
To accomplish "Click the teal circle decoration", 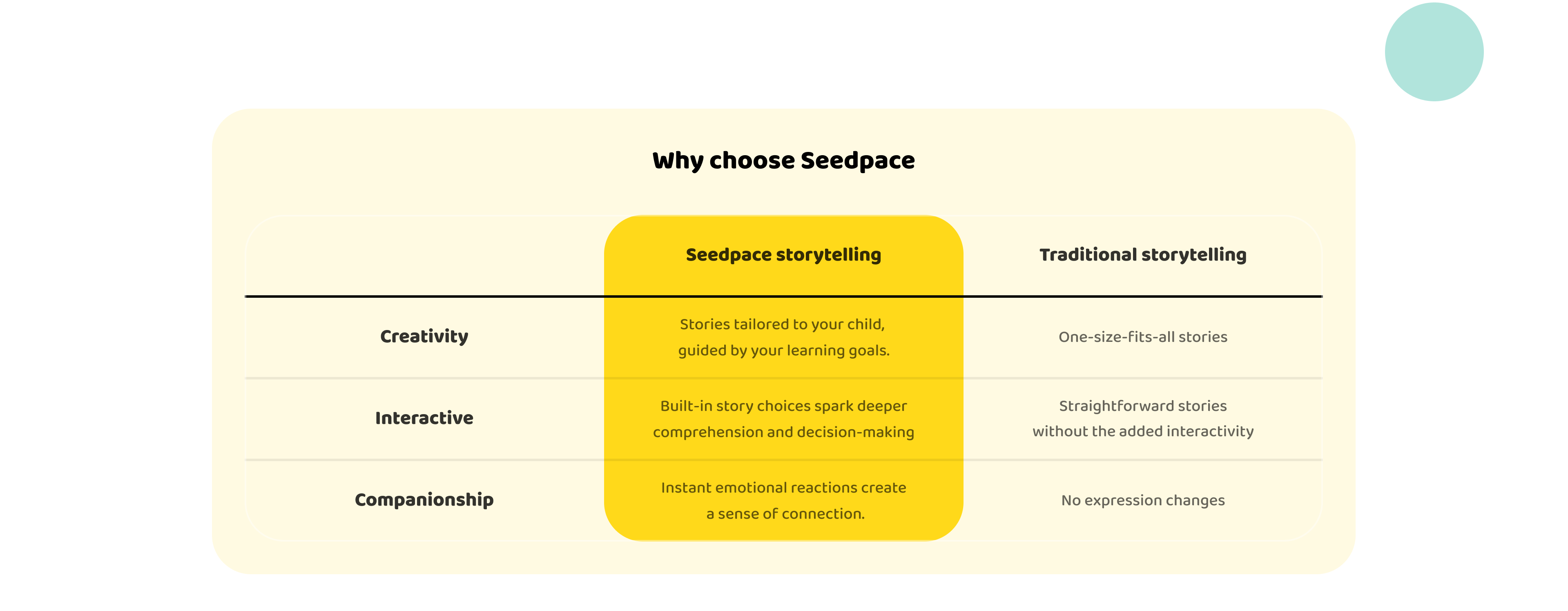I will pyautogui.click(x=1434, y=52).
